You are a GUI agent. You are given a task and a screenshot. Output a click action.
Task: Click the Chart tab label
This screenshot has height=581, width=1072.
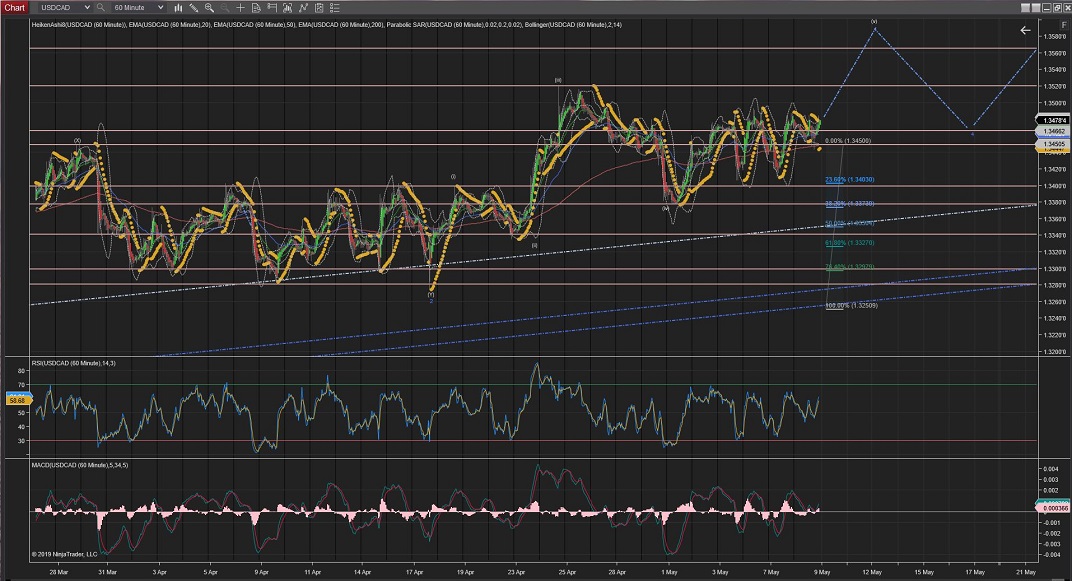(14, 7)
